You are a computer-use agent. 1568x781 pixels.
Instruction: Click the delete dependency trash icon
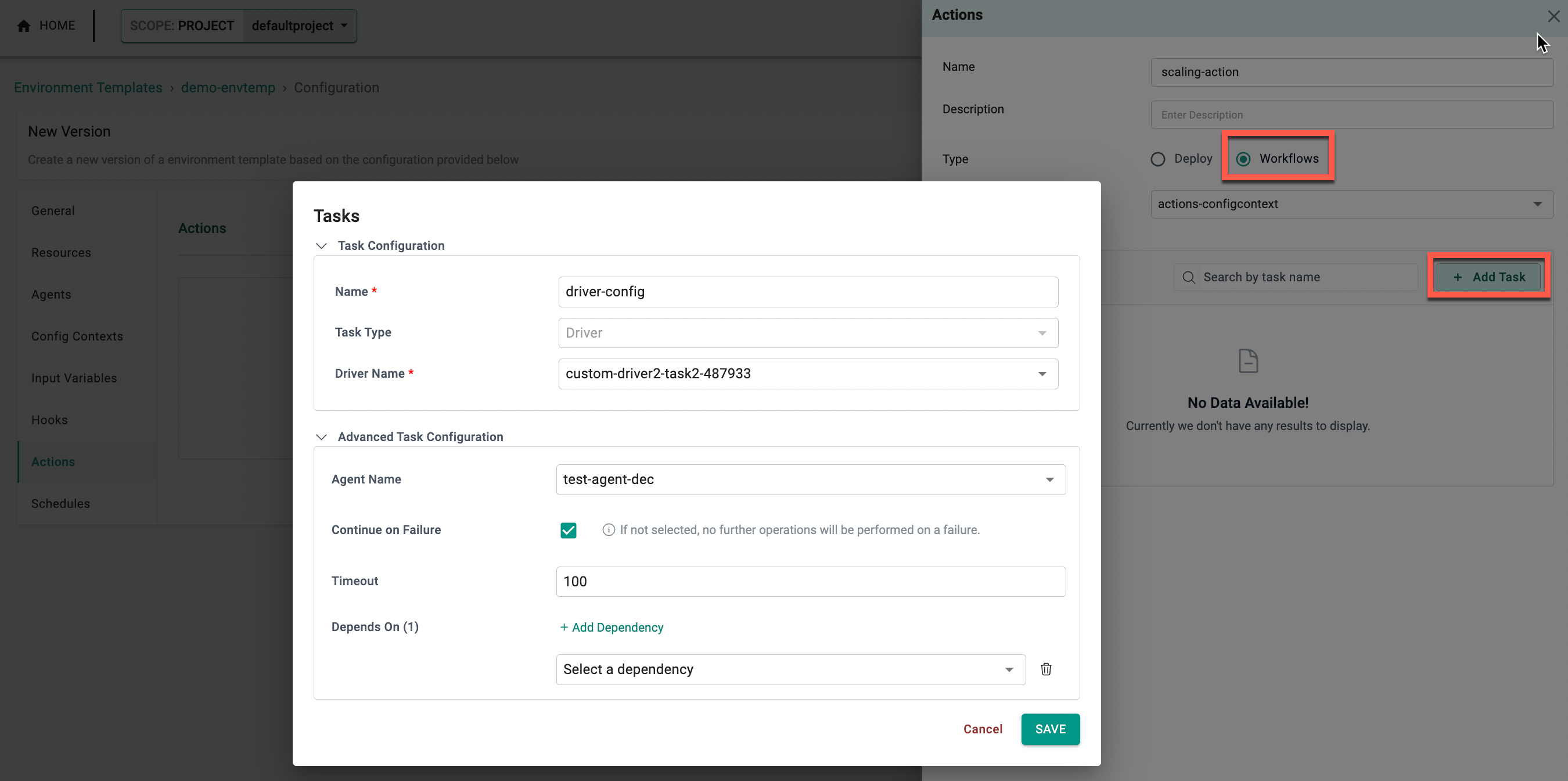(x=1047, y=669)
